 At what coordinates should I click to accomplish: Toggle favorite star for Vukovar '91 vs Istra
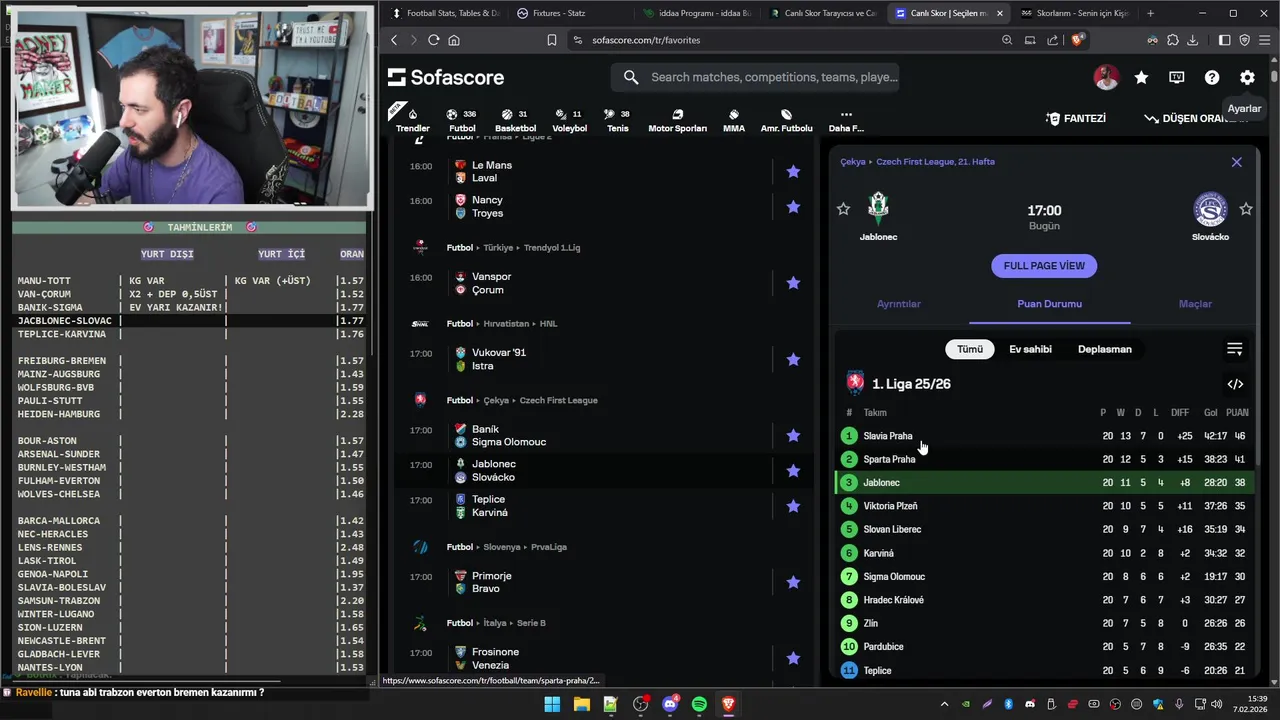(x=793, y=359)
